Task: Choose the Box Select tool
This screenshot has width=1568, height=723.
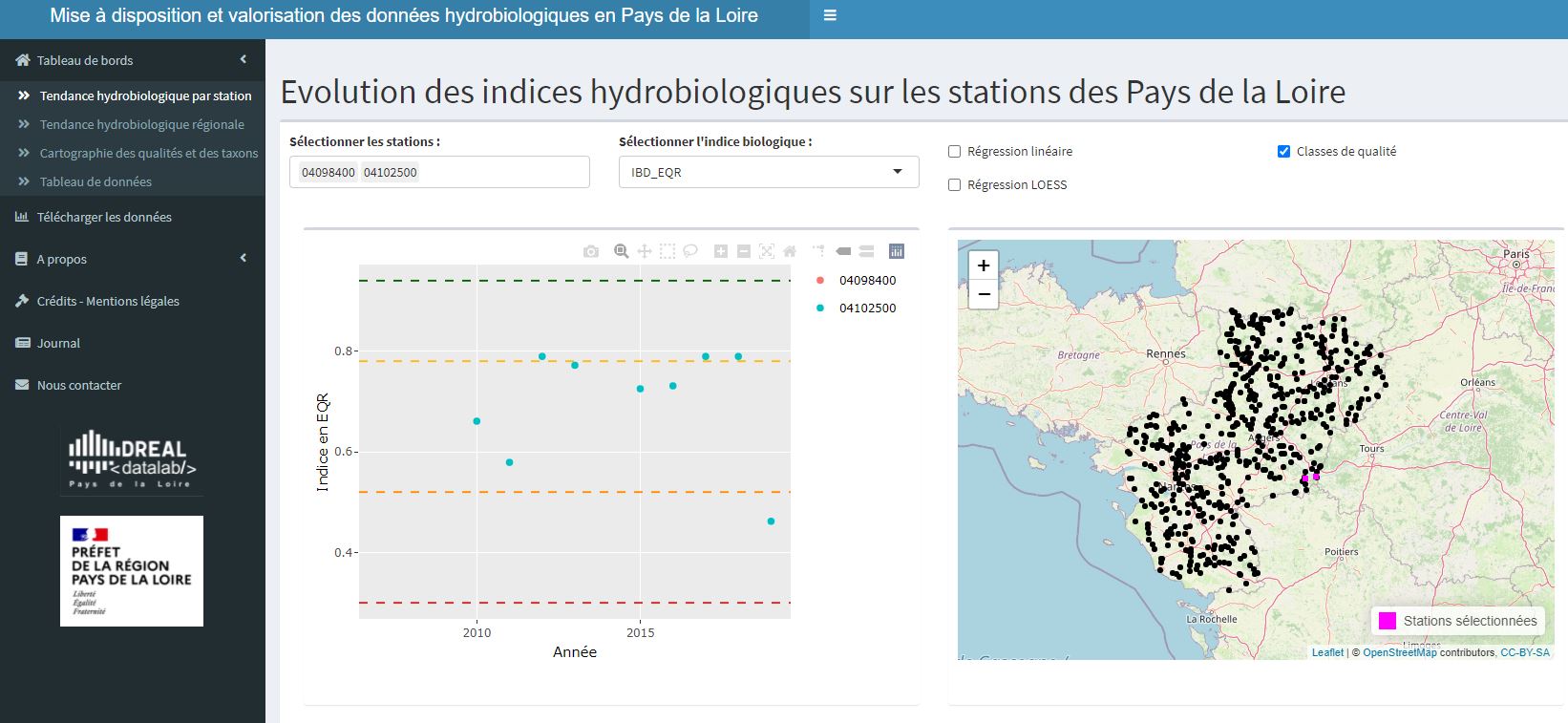Action: [x=667, y=251]
